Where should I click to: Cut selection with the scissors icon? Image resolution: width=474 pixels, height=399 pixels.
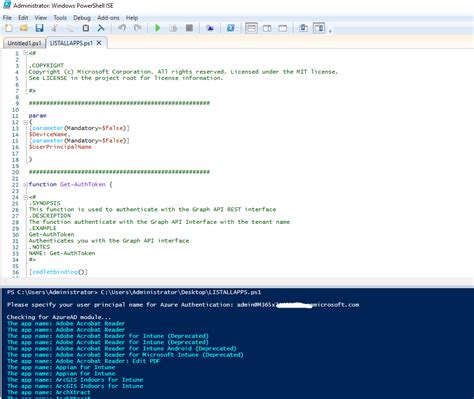[54, 28]
